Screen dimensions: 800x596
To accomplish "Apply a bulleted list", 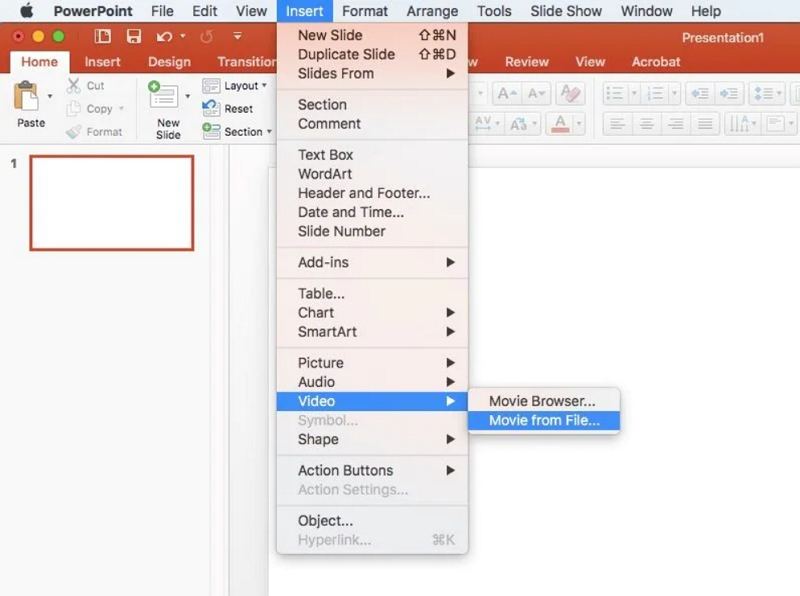I will [x=616, y=92].
